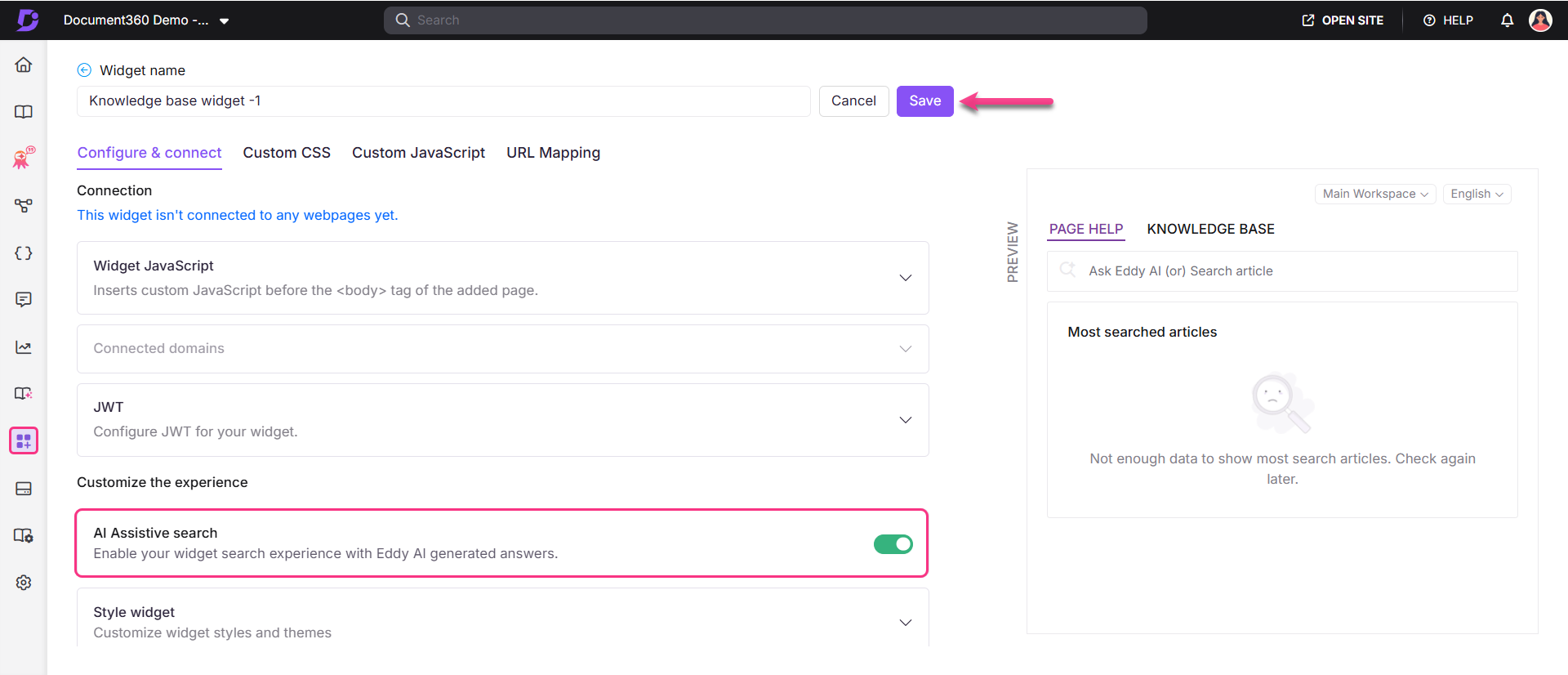Click the magnifier icon in top search bar

403,20
